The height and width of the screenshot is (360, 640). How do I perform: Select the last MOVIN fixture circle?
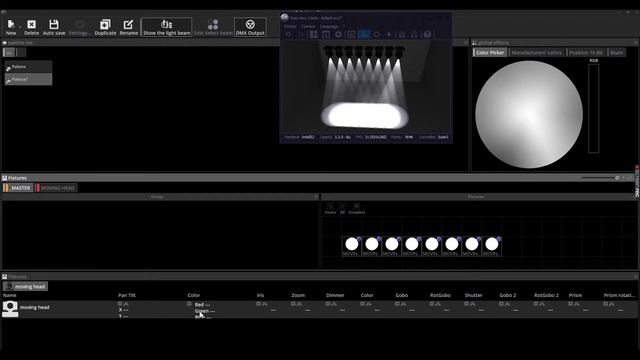491,244
